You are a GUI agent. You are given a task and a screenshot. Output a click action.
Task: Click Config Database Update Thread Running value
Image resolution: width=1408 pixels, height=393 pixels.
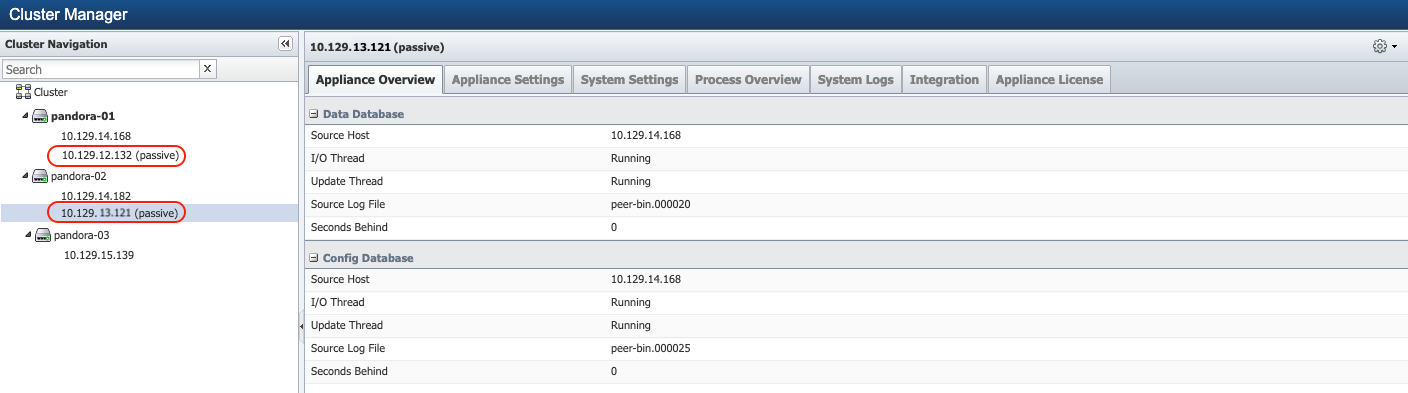point(631,325)
